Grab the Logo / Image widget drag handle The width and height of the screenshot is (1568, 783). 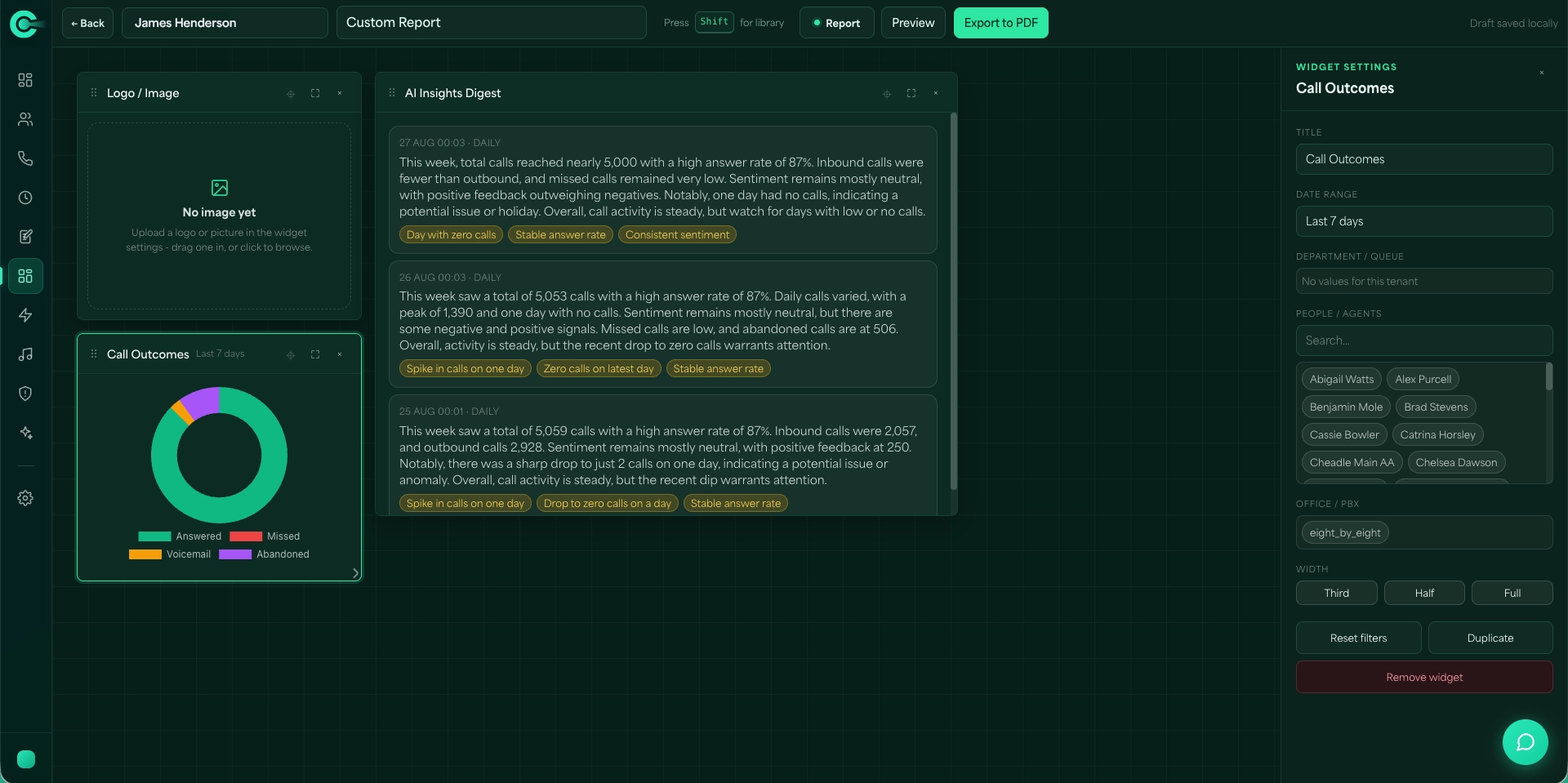pyautogui.click(x=94, y=93)
